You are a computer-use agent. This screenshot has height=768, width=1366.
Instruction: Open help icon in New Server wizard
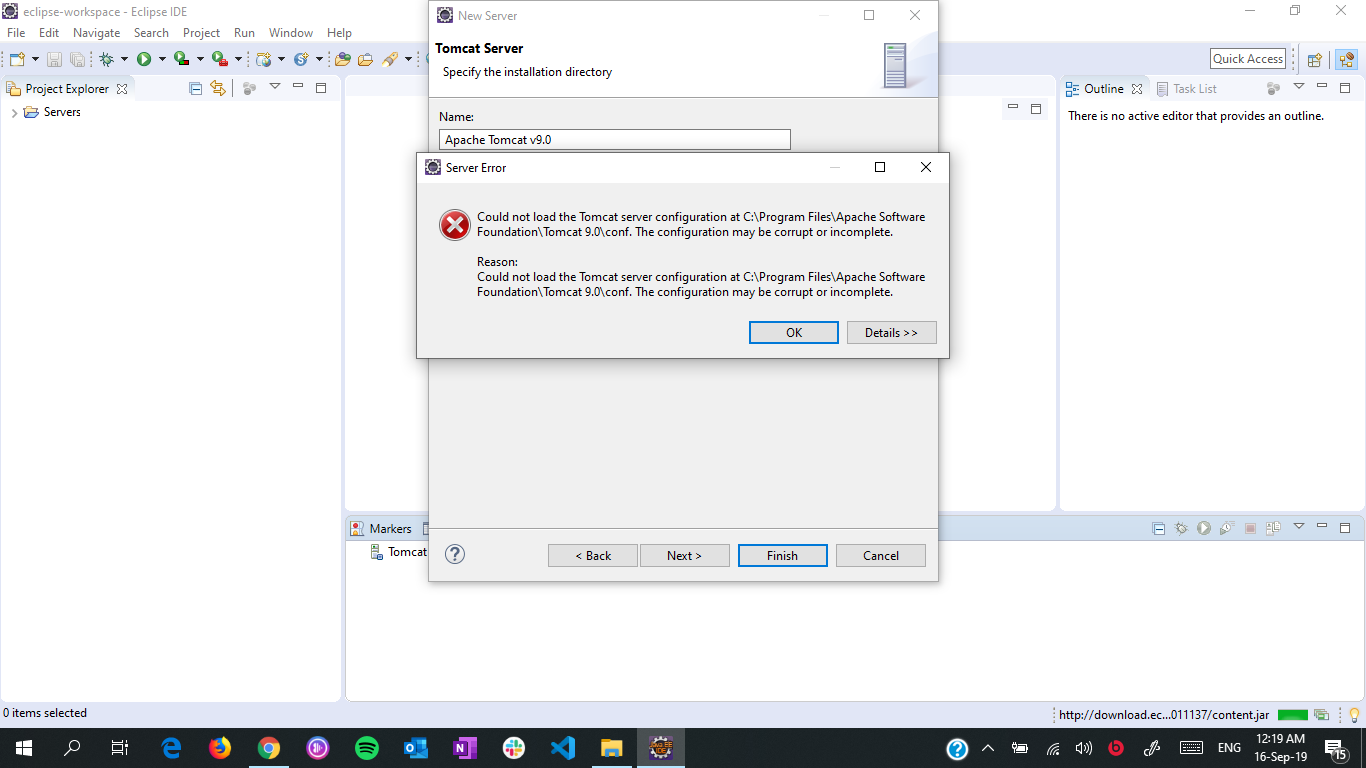(x=455, y=554)
